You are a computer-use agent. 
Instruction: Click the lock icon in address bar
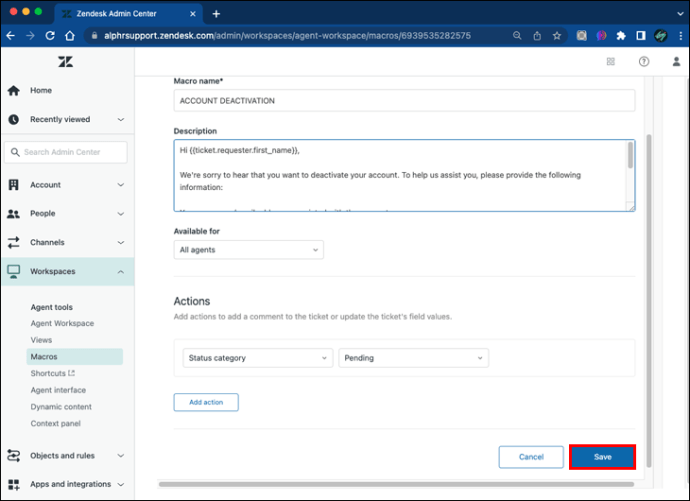(94, 36)
